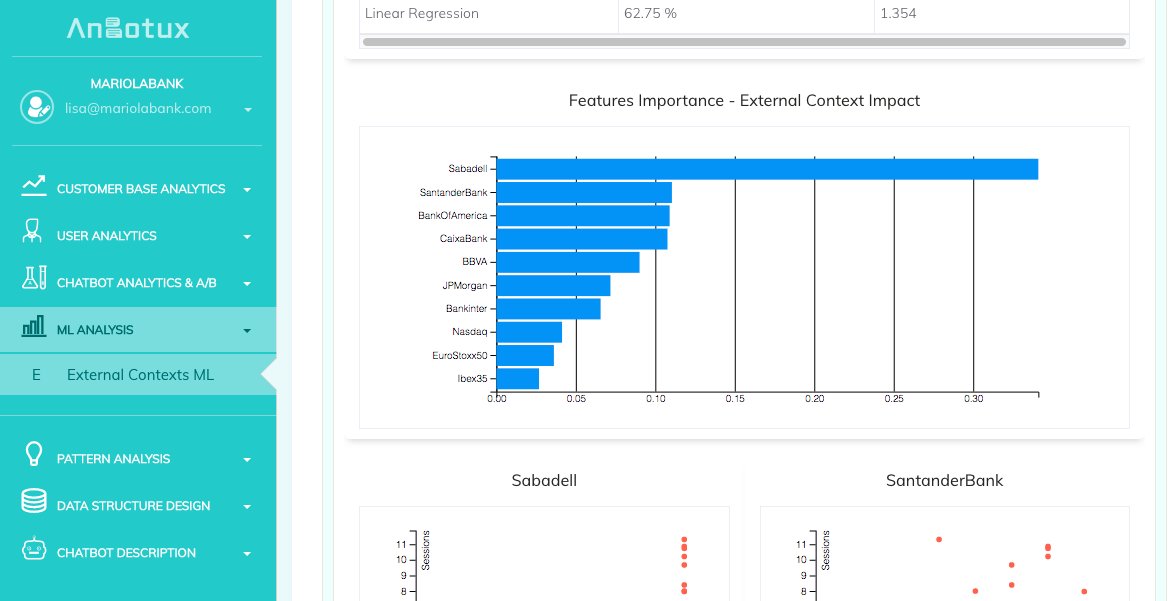
Task: Open Data Structure Design menu
Action: tap(138, 506)
